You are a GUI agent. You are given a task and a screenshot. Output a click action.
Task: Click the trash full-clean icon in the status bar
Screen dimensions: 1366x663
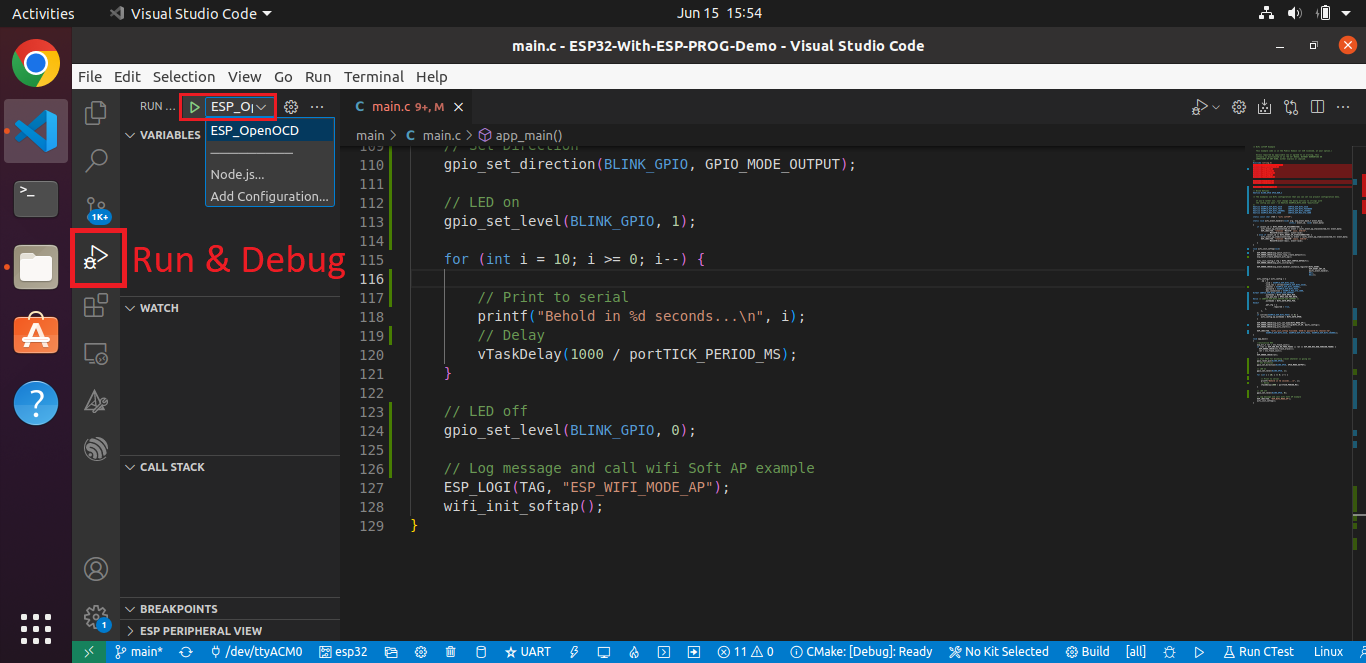click(x=450, y=652)
